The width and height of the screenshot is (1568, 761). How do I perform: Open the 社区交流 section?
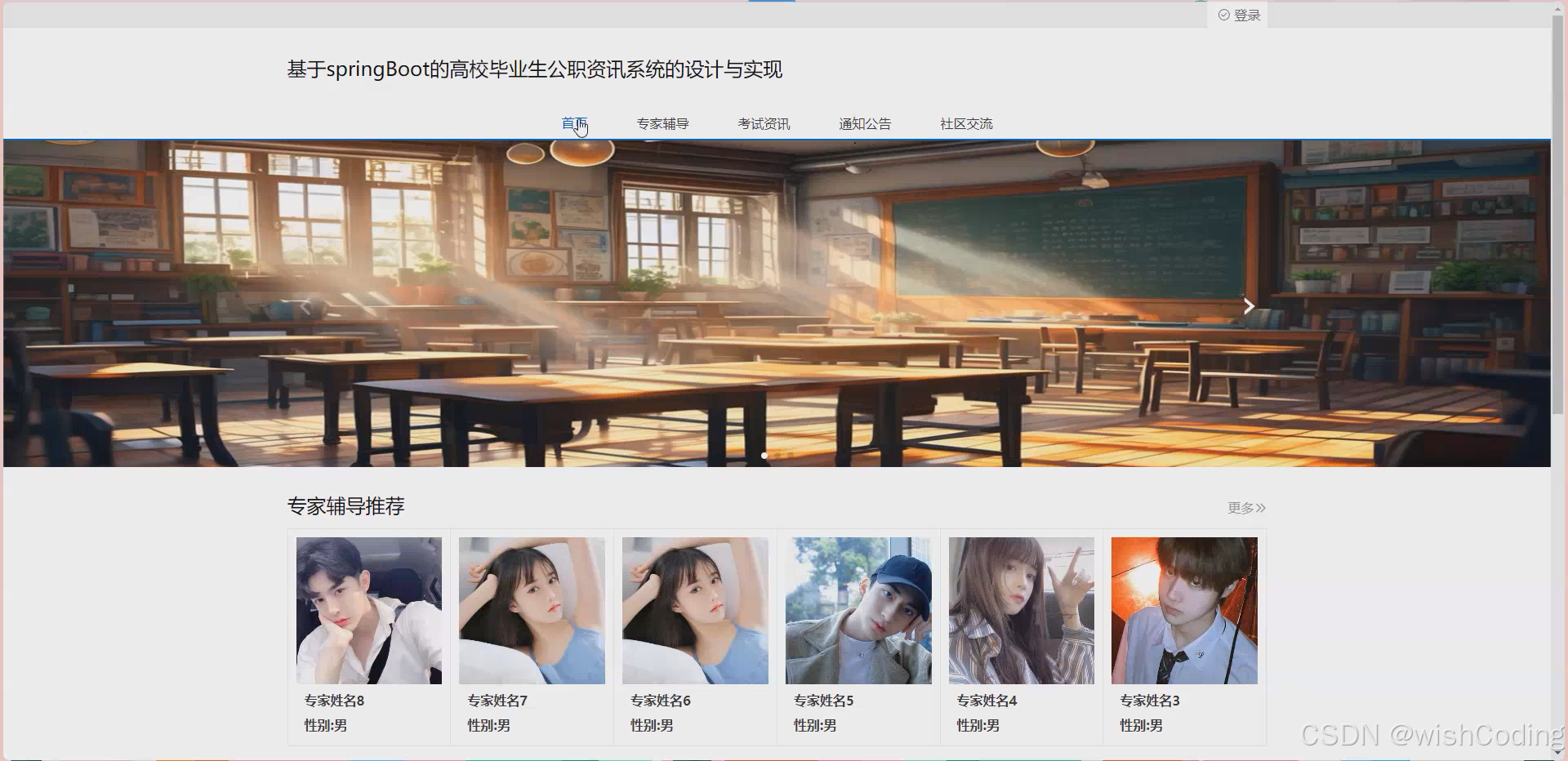(x=966, y=123)
